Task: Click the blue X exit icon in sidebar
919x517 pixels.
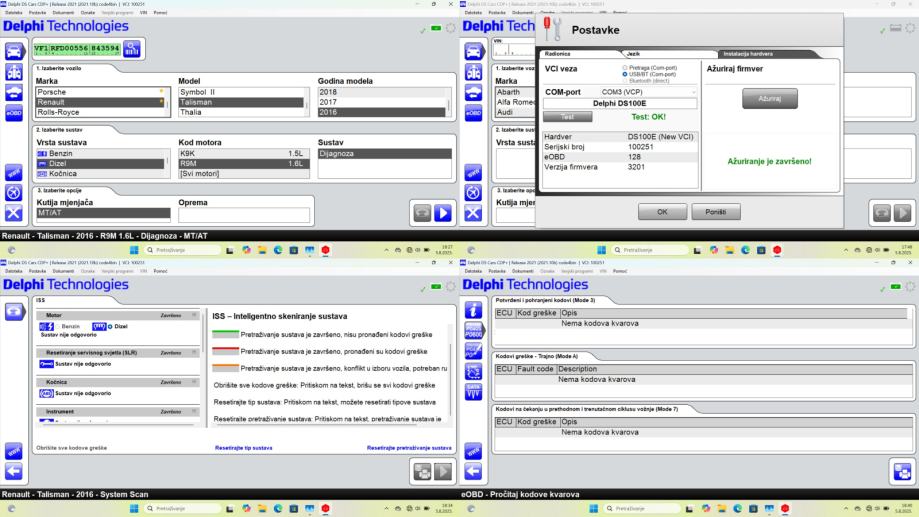Action: 13,213
